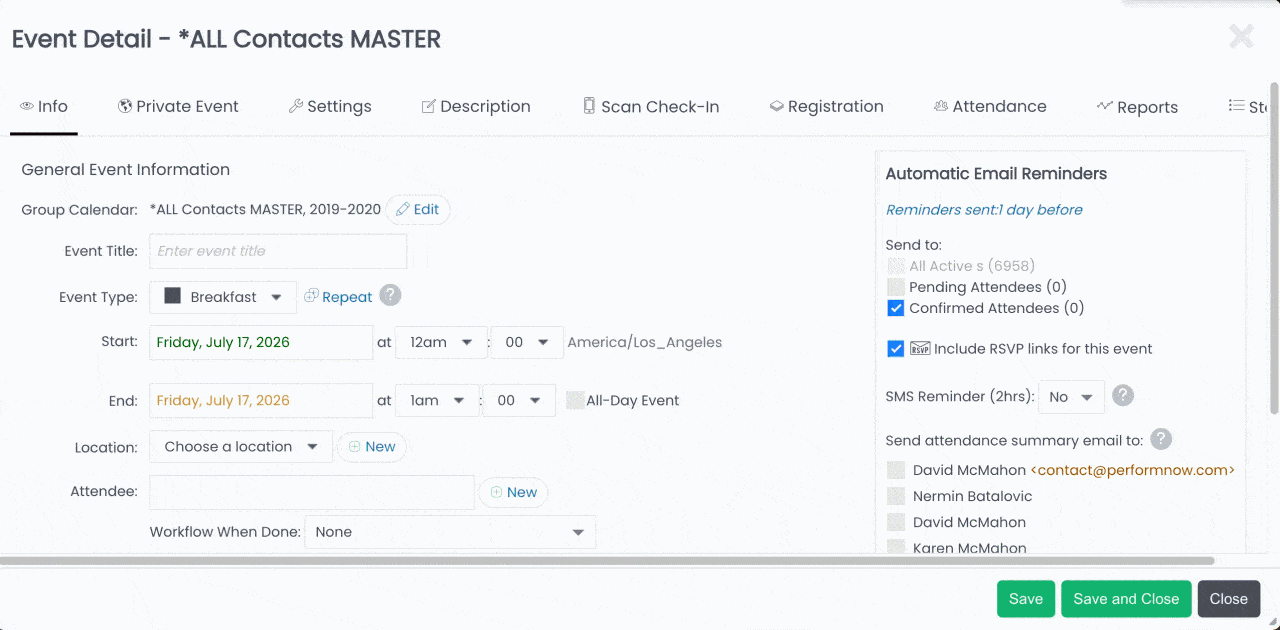Click the dark Close button

[x=1229, y=599]
